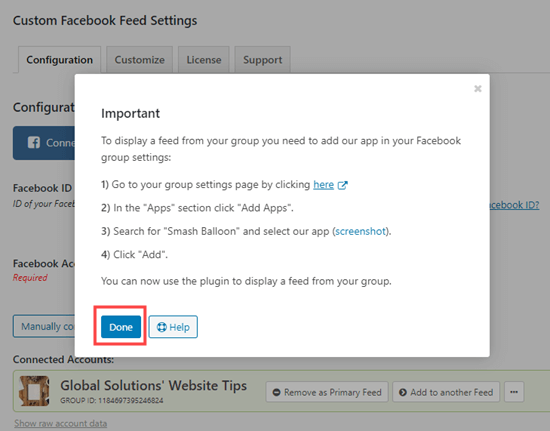The width and height of the screenshot is (550, 431).
Task: Close the Important dialog with X
Action: coord(477,89)
